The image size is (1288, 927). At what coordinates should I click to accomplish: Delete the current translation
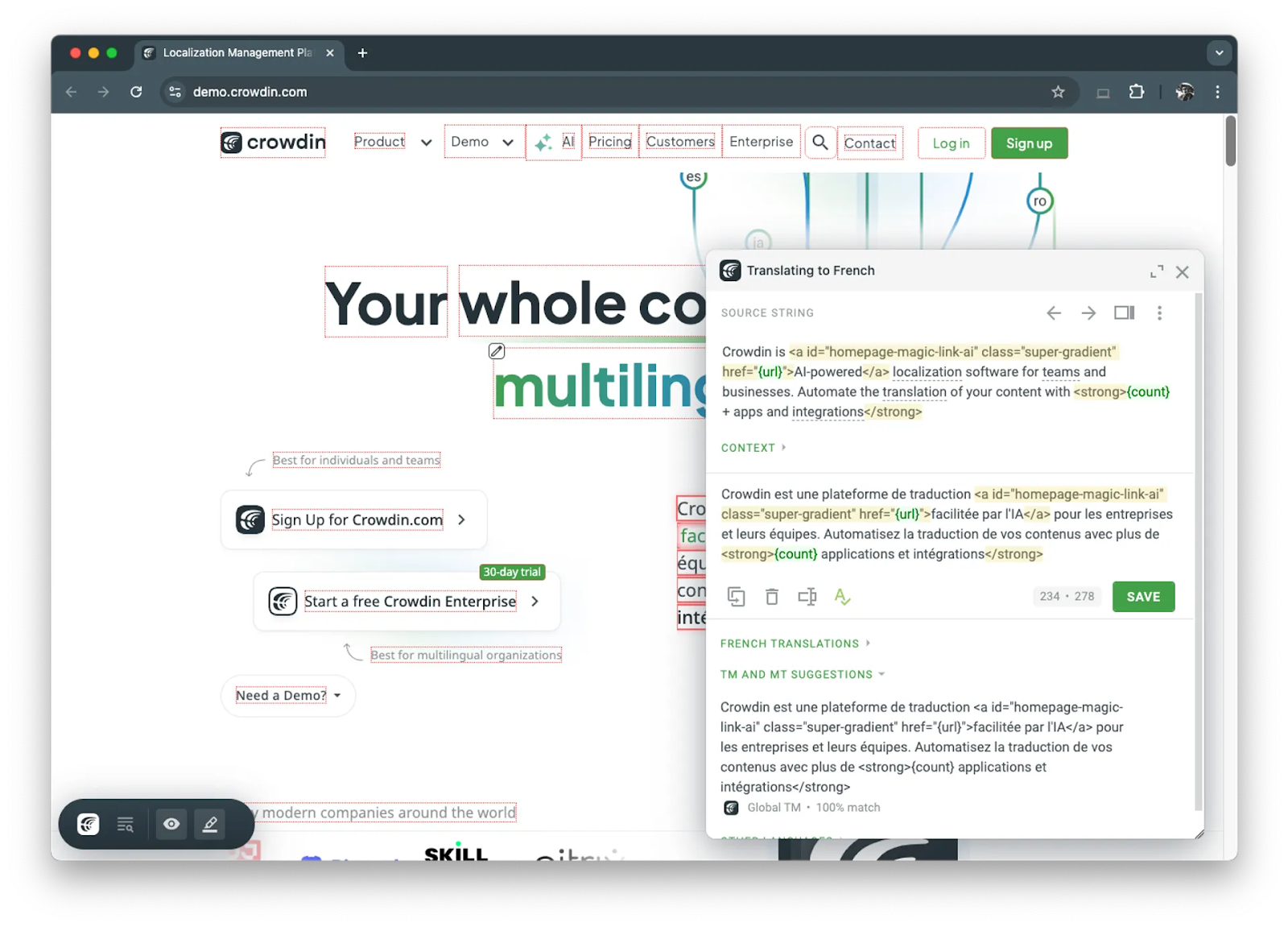[x=771, y=596]
